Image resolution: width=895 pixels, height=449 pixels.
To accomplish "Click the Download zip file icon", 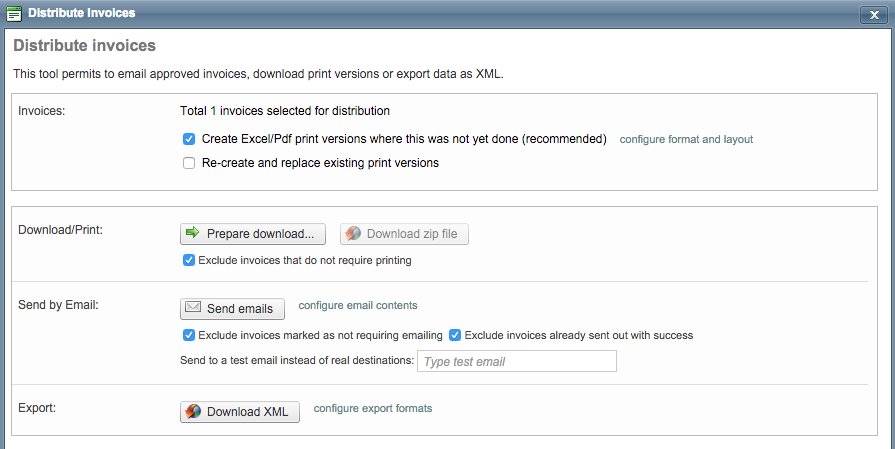I will point(353,234).
